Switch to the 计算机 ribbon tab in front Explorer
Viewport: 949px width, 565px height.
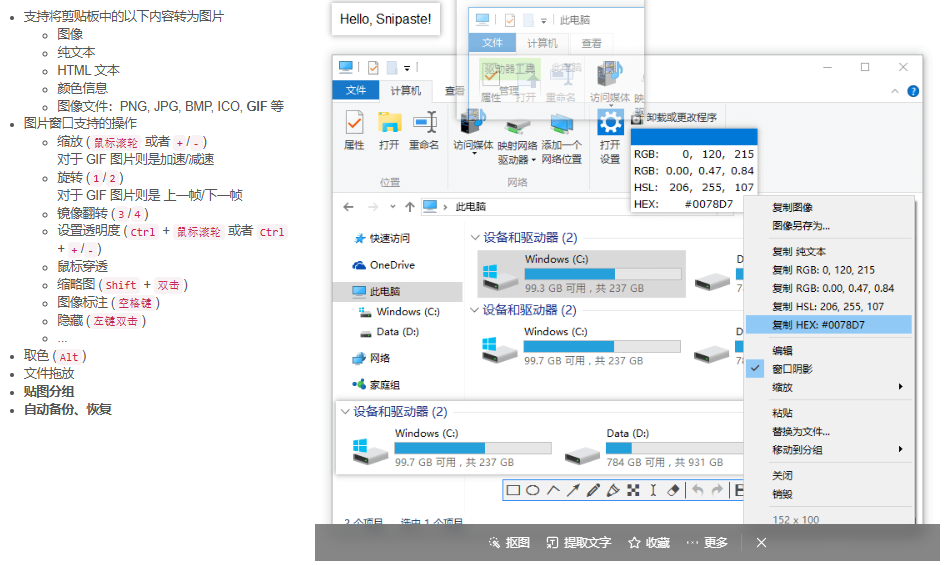click(406, 91)
